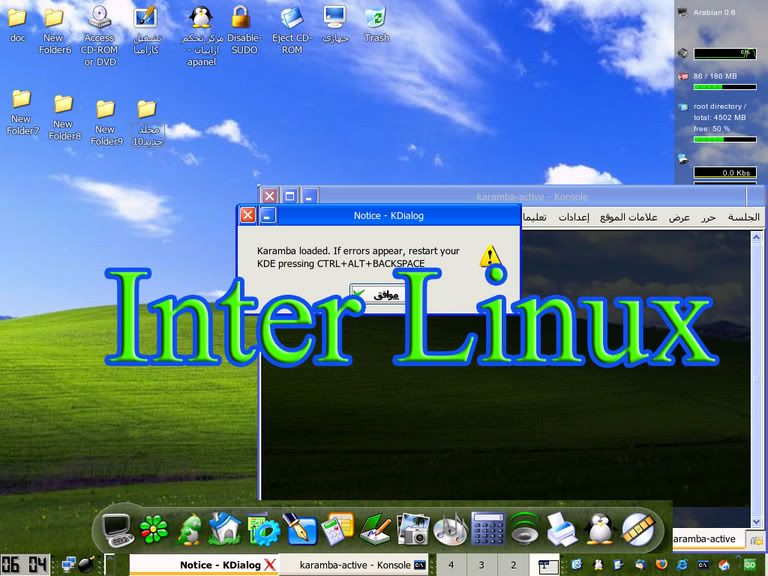Open the blue gear settings icon in the dock
Screen dimensions: 768x576
pyautogui.click(x=264, y=529)
